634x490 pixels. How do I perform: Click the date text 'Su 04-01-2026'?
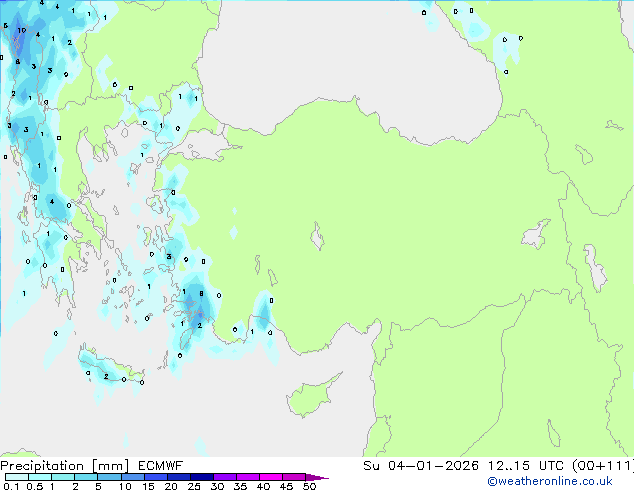[x=421, y=466]
